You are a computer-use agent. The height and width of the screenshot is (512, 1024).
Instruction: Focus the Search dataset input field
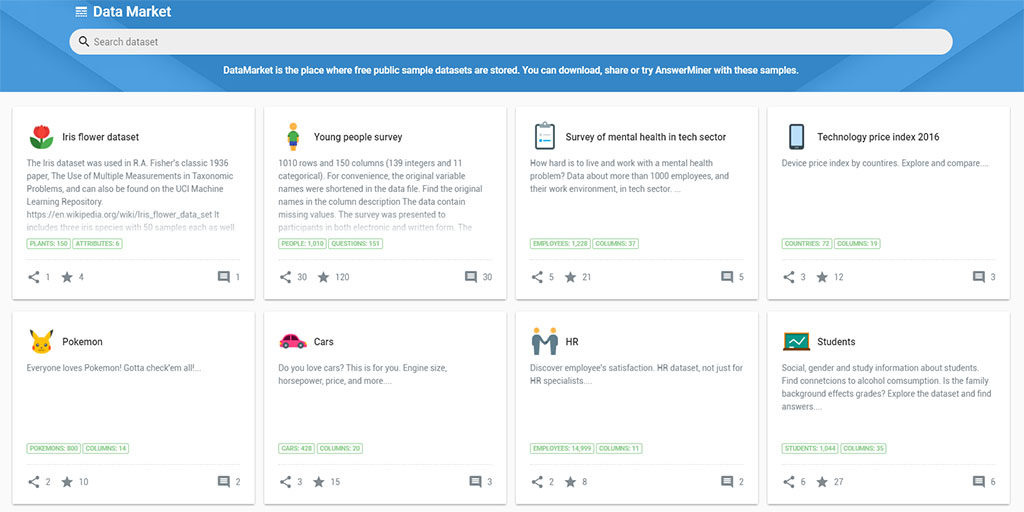511,42
